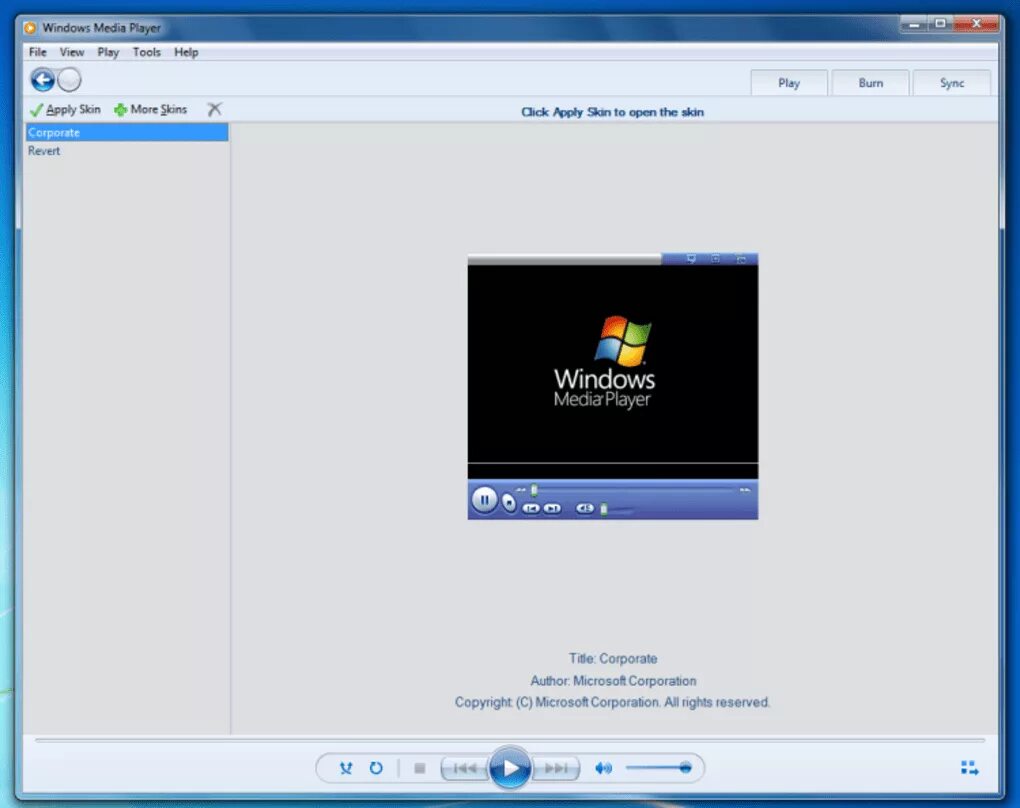Image resolution: width=1020 pixels, height=808 pixels.
Task: Select Revert skin in list
Action: [127, 151]
